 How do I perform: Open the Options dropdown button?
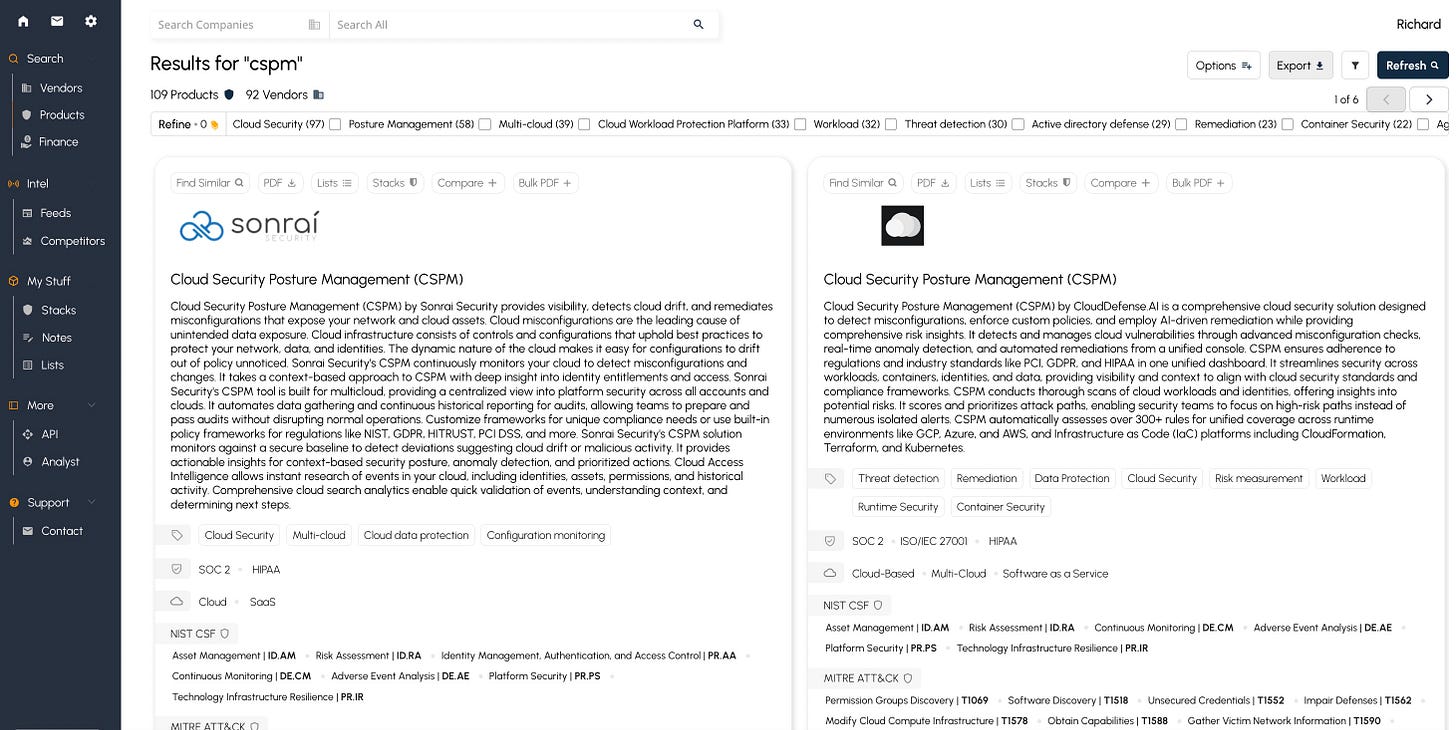pos(1224,66)
